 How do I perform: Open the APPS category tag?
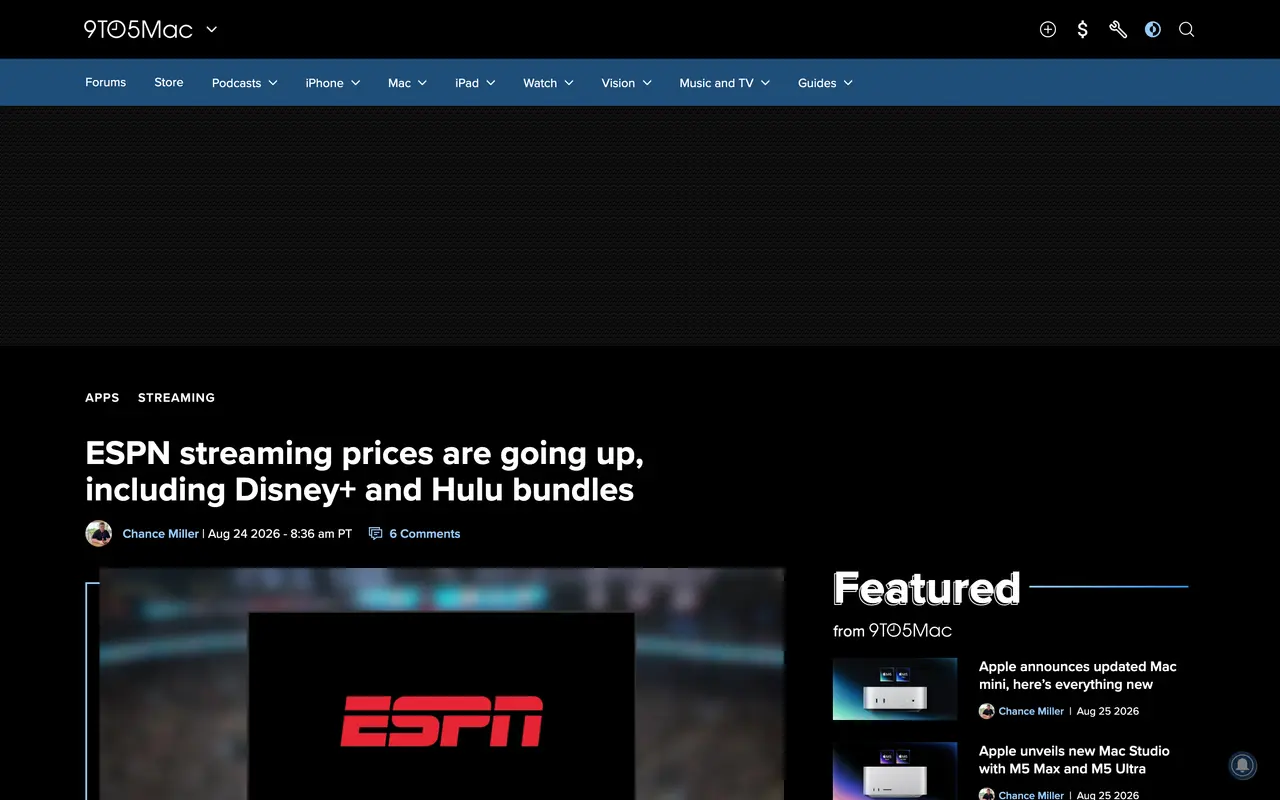click(x=102, y=397)
